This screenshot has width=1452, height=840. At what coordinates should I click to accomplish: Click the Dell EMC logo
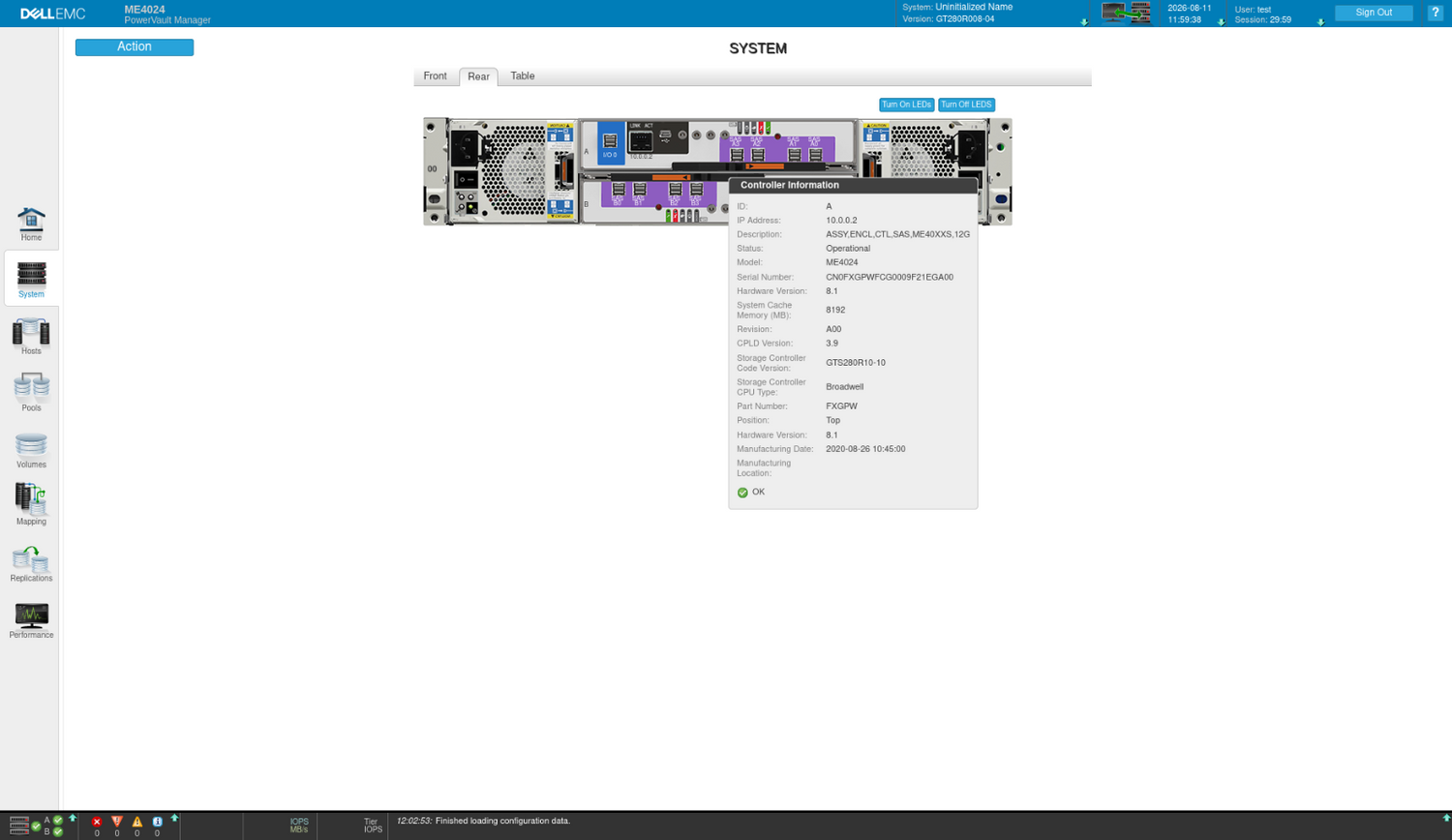(x=53, y=14)
